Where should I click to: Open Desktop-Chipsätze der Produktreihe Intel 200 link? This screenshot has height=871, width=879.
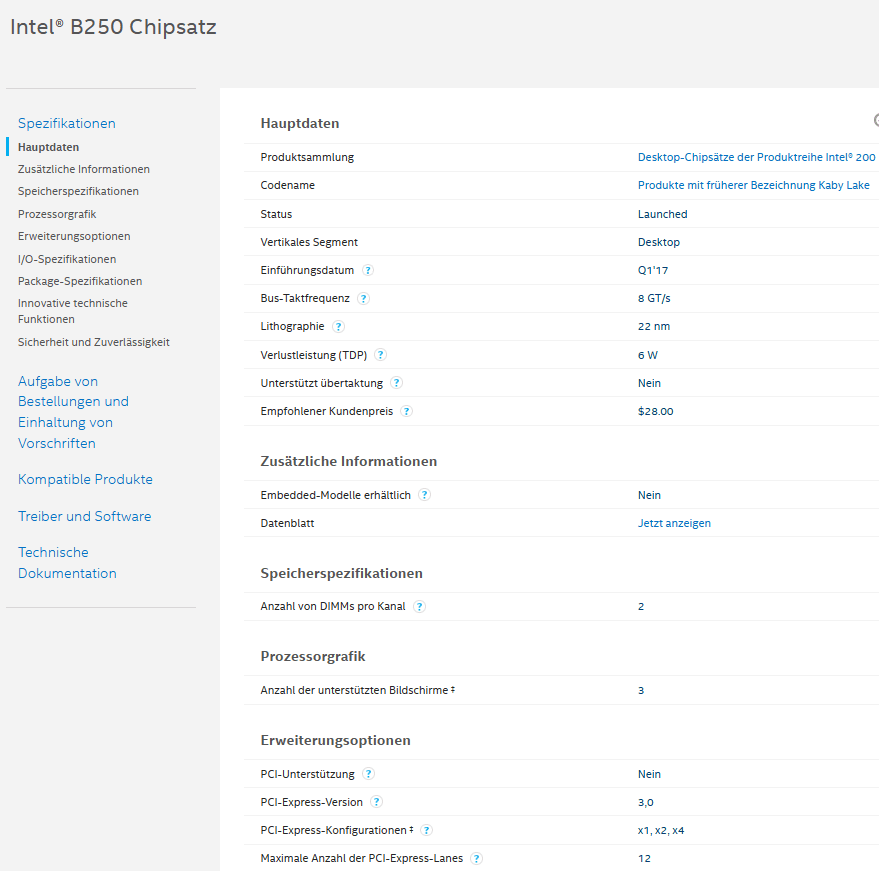click(x=756, y=157)
